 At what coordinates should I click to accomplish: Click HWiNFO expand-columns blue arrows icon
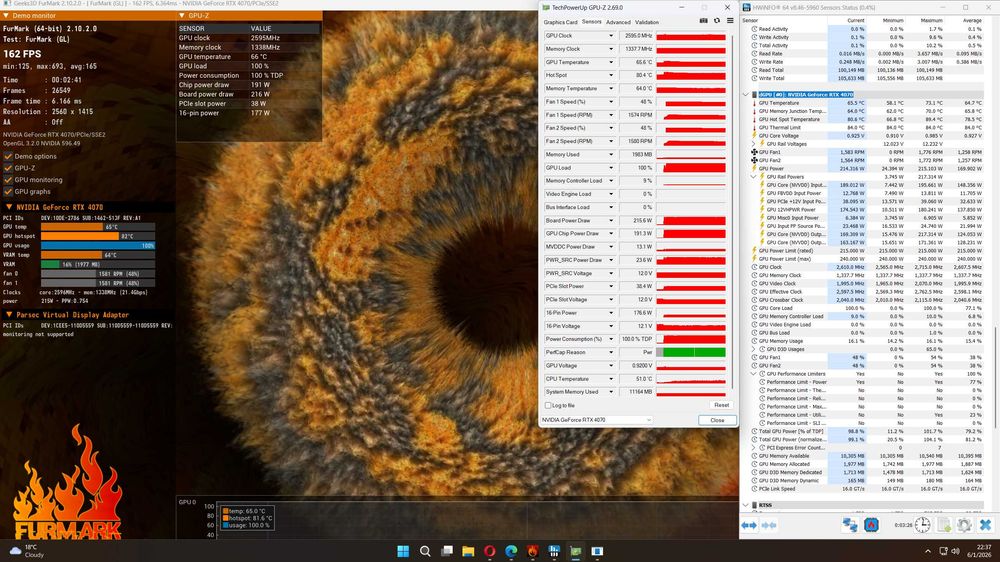coord(749,525)
